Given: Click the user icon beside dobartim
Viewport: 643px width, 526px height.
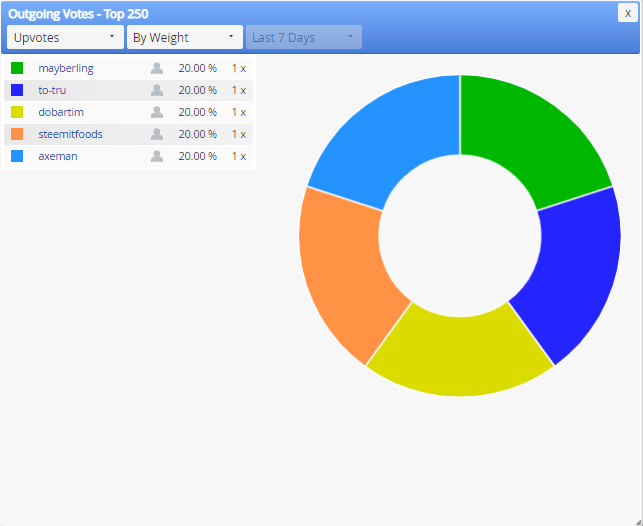Looking at the screenshot, I should coord(157,112).
